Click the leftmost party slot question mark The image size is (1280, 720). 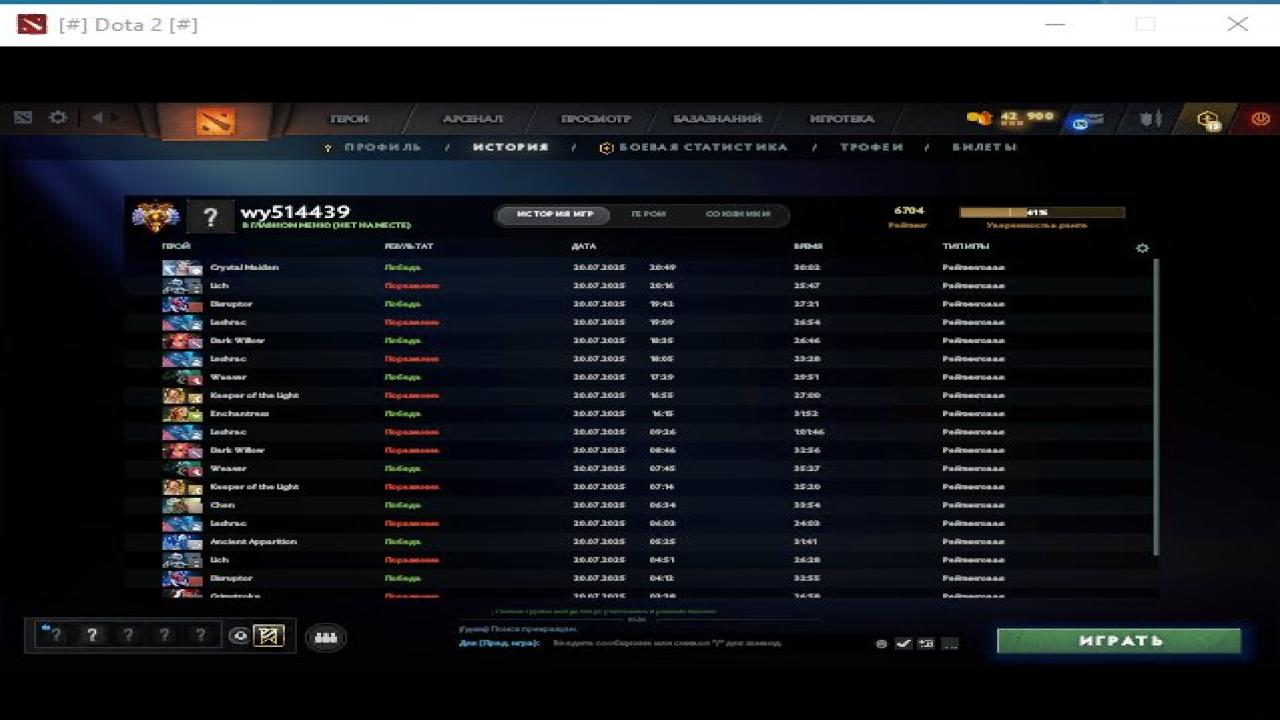click(55, 635)
